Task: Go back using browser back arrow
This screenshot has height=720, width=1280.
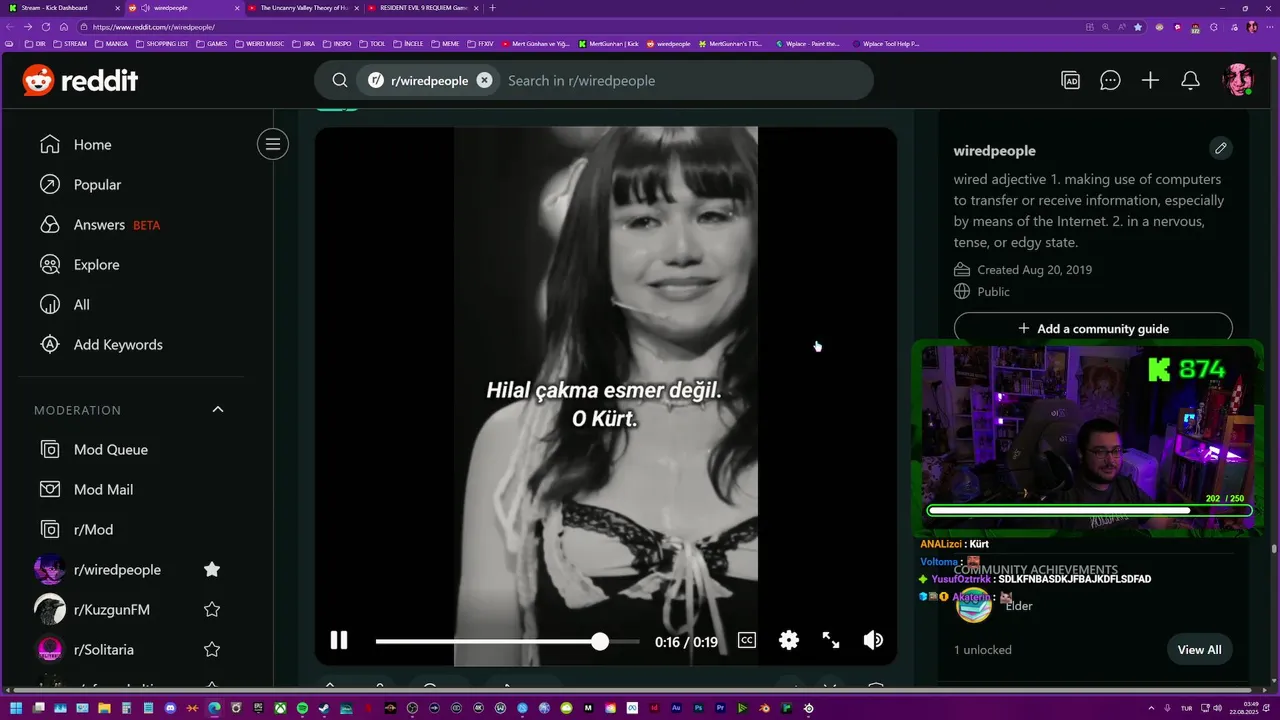Action: (x=11, y=27)
